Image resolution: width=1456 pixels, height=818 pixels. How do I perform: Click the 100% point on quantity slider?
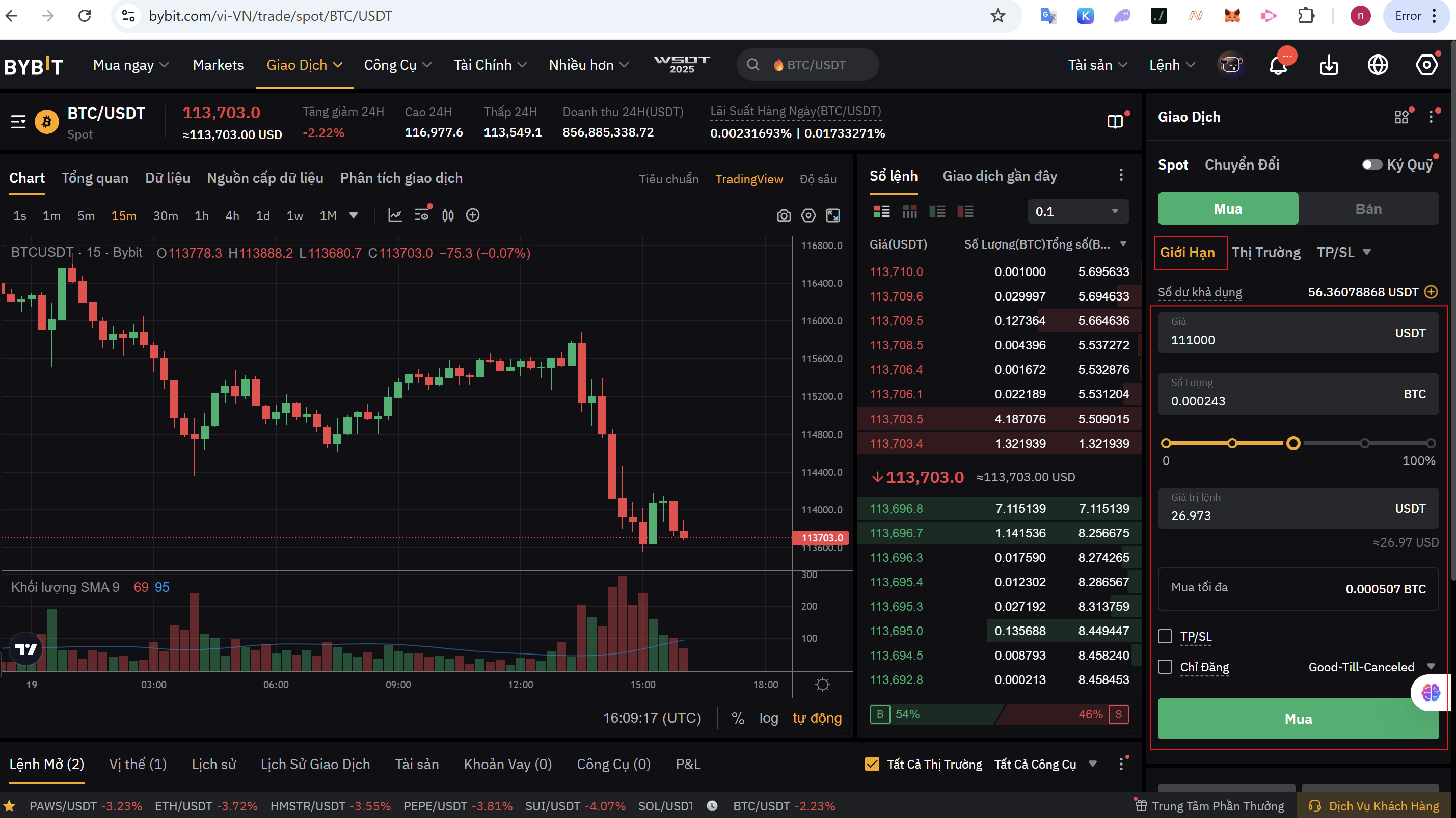1431,444
